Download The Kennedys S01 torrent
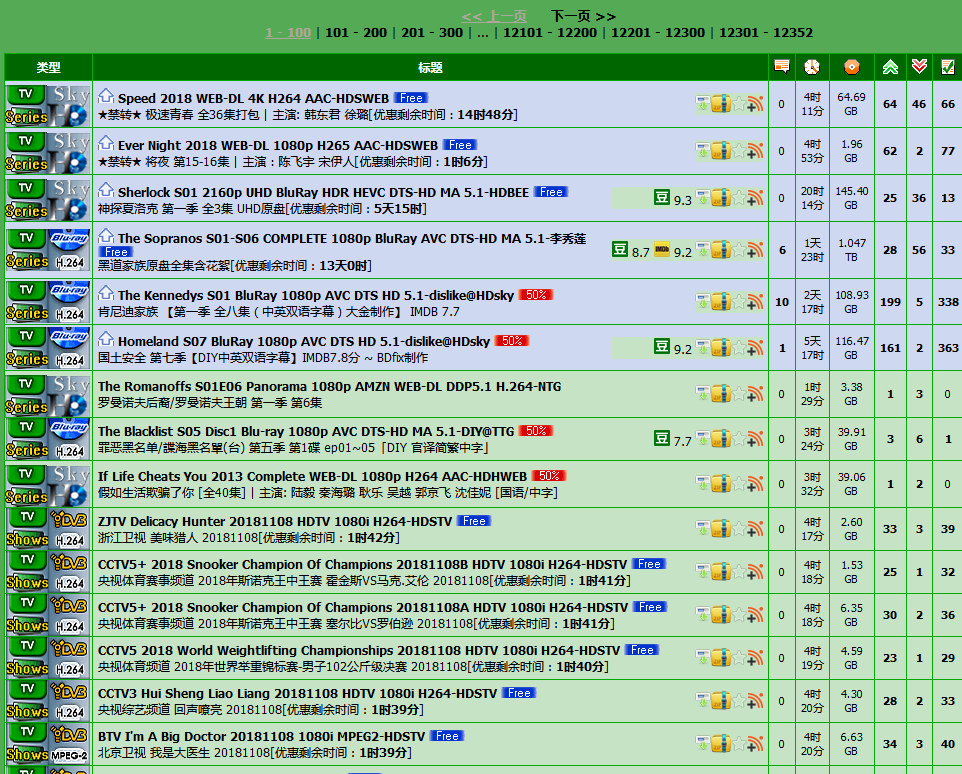Screen dimensions: 962x774 tap(702, 301)
